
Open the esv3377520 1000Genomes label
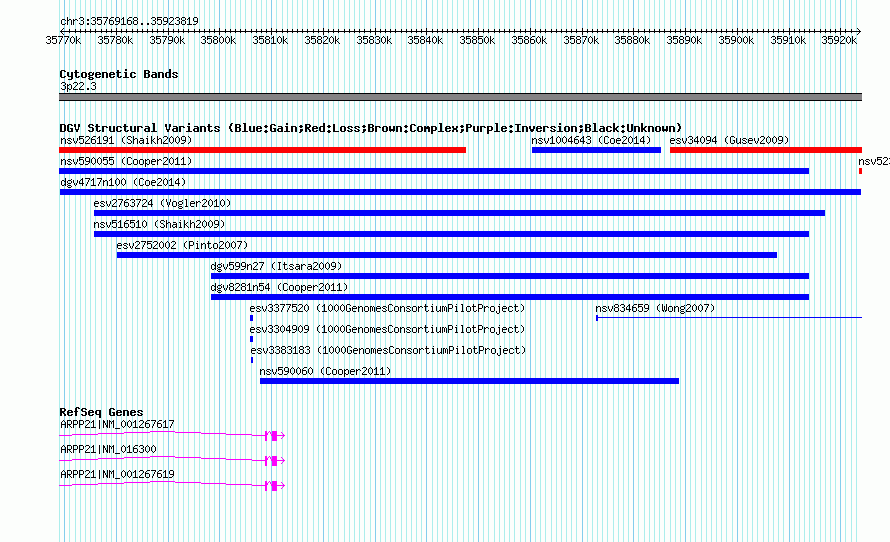tap(387, 308)
